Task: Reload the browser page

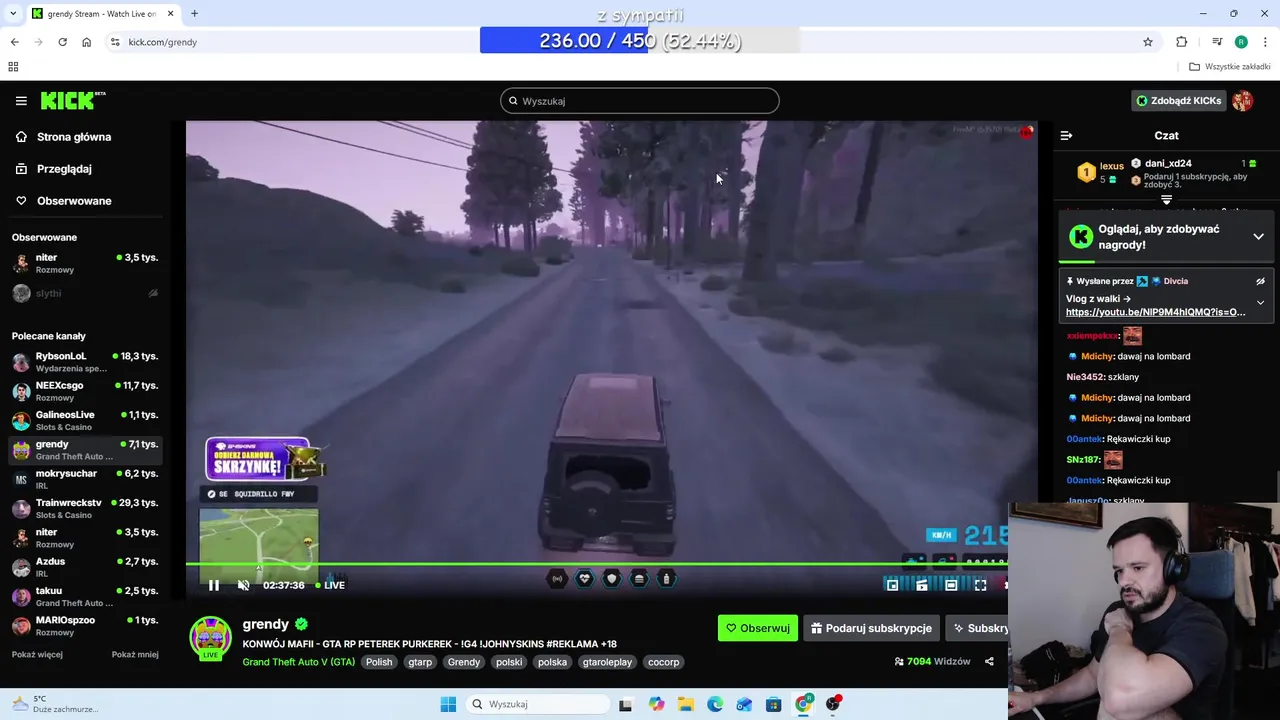Action: pyautogui.click(x=62, y=42)
